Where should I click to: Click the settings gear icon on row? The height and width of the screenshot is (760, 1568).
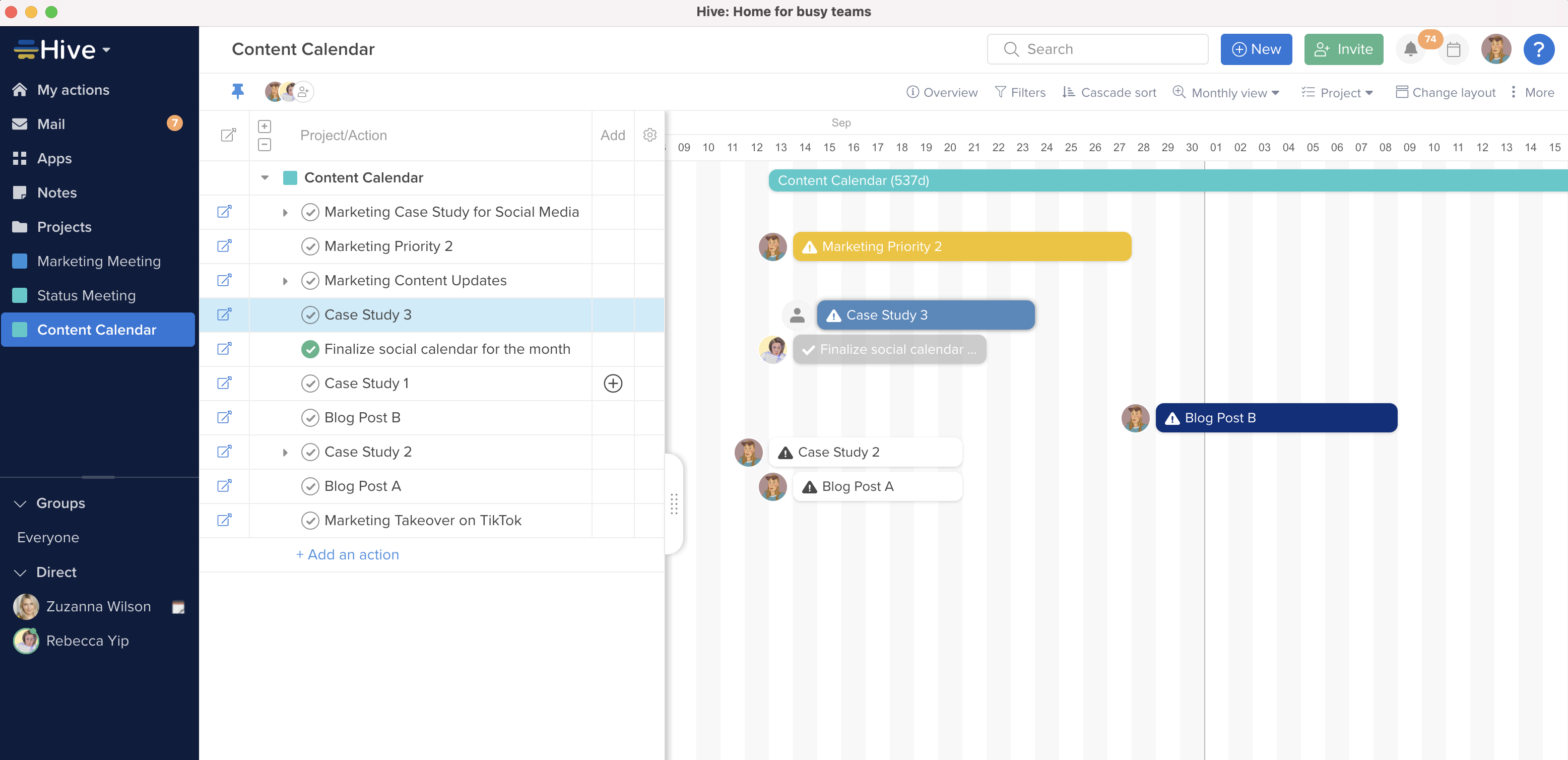(x=650, y=135)
